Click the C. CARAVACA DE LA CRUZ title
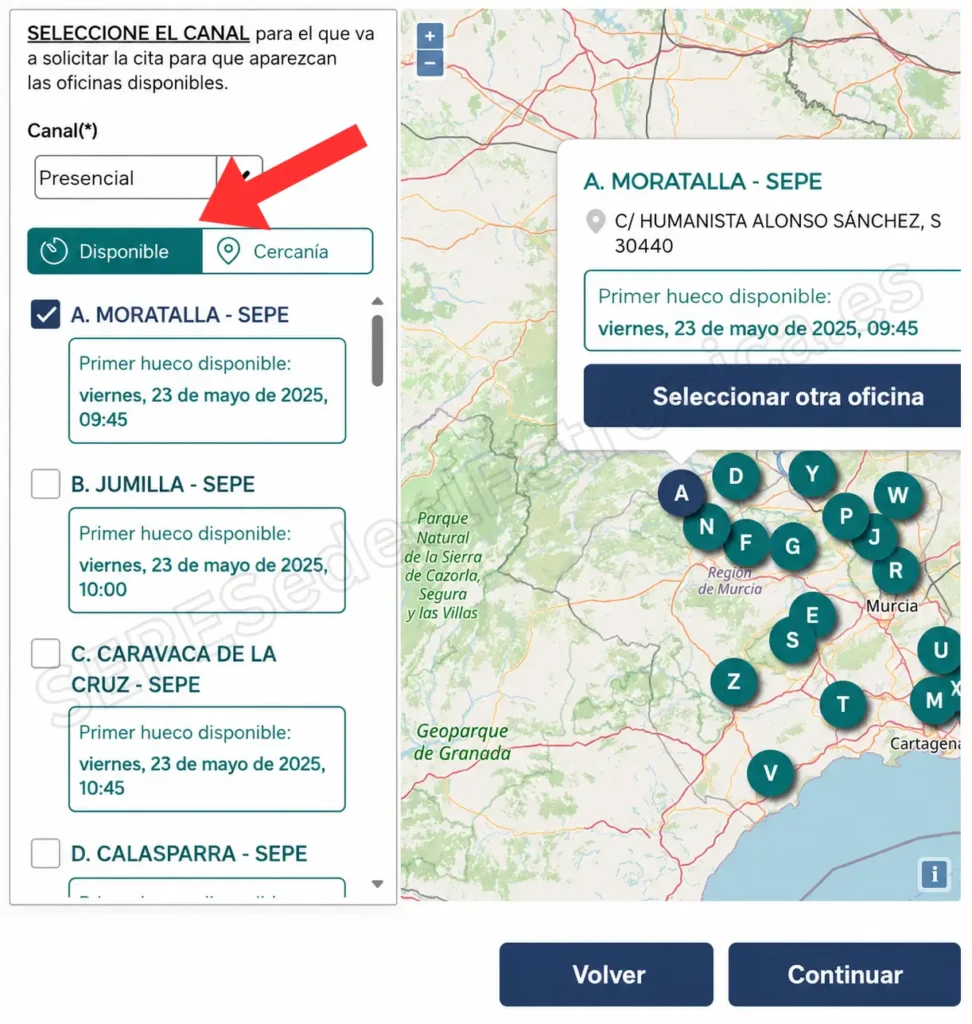Viewport: 972px width, 1024px height. point(173,669)
